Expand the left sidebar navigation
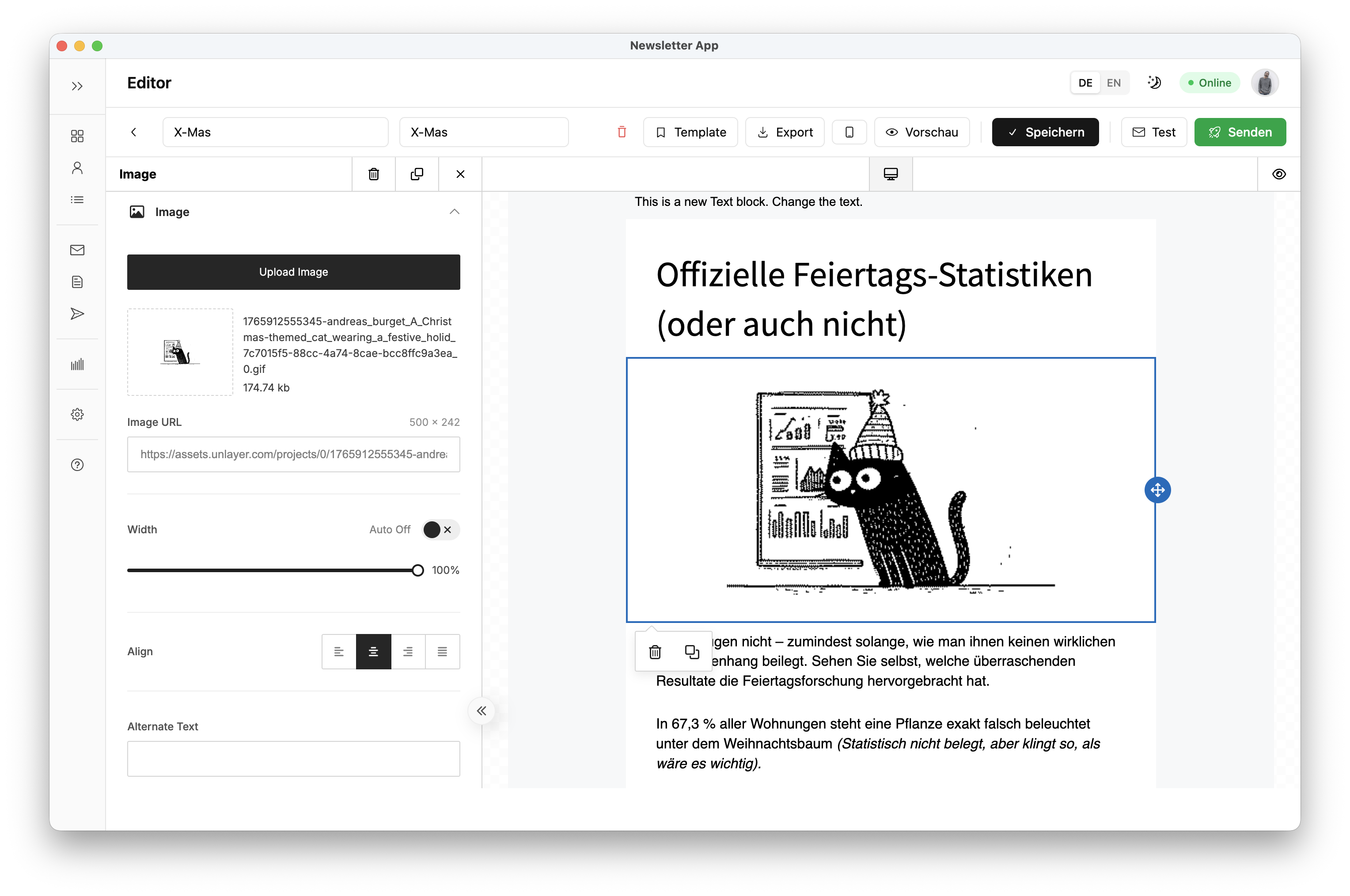This screenshot has height=896, width=1350. coord(77,86)
